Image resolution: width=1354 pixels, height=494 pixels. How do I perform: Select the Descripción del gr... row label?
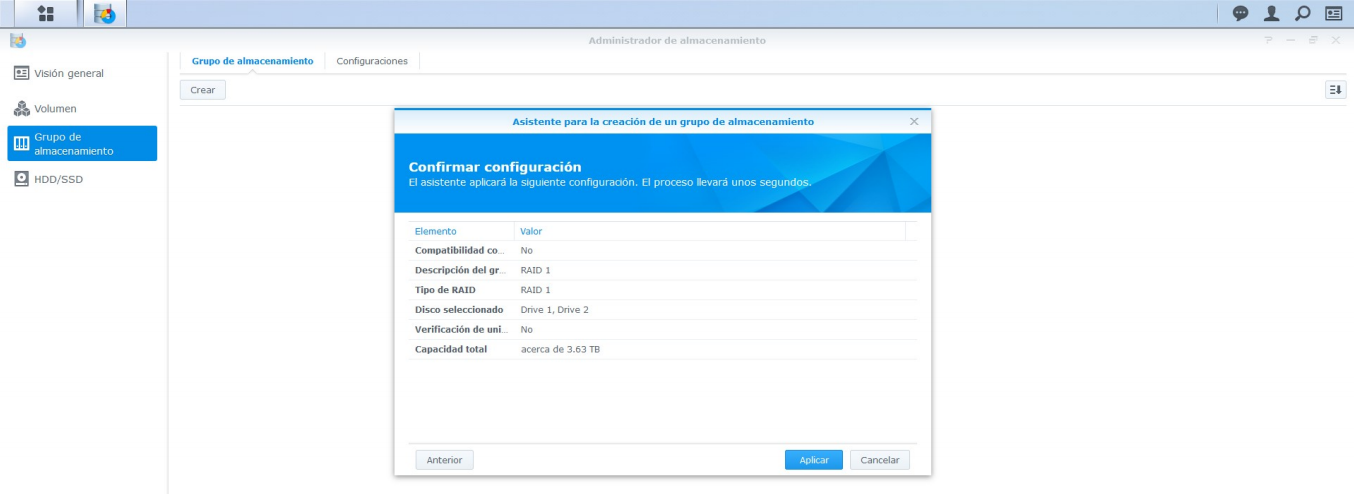pos(460,270)
